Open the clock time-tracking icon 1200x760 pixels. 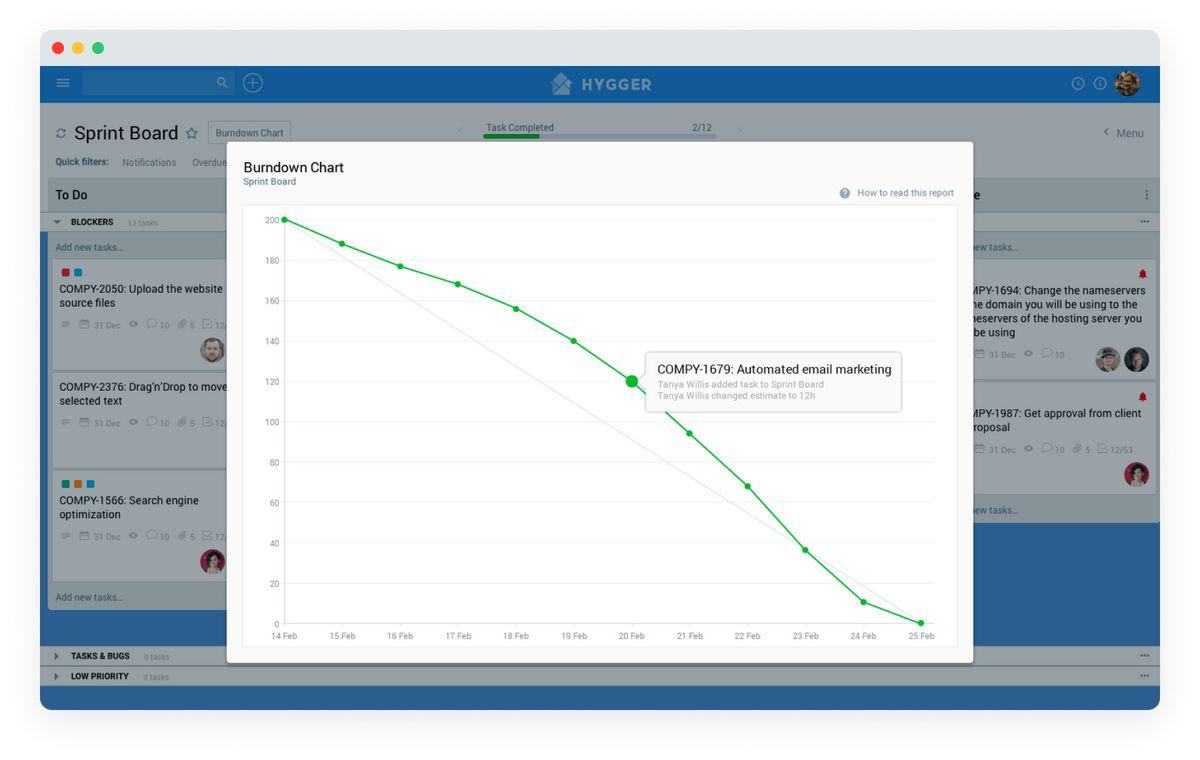pyautogui.click(x=1078, y=84)
